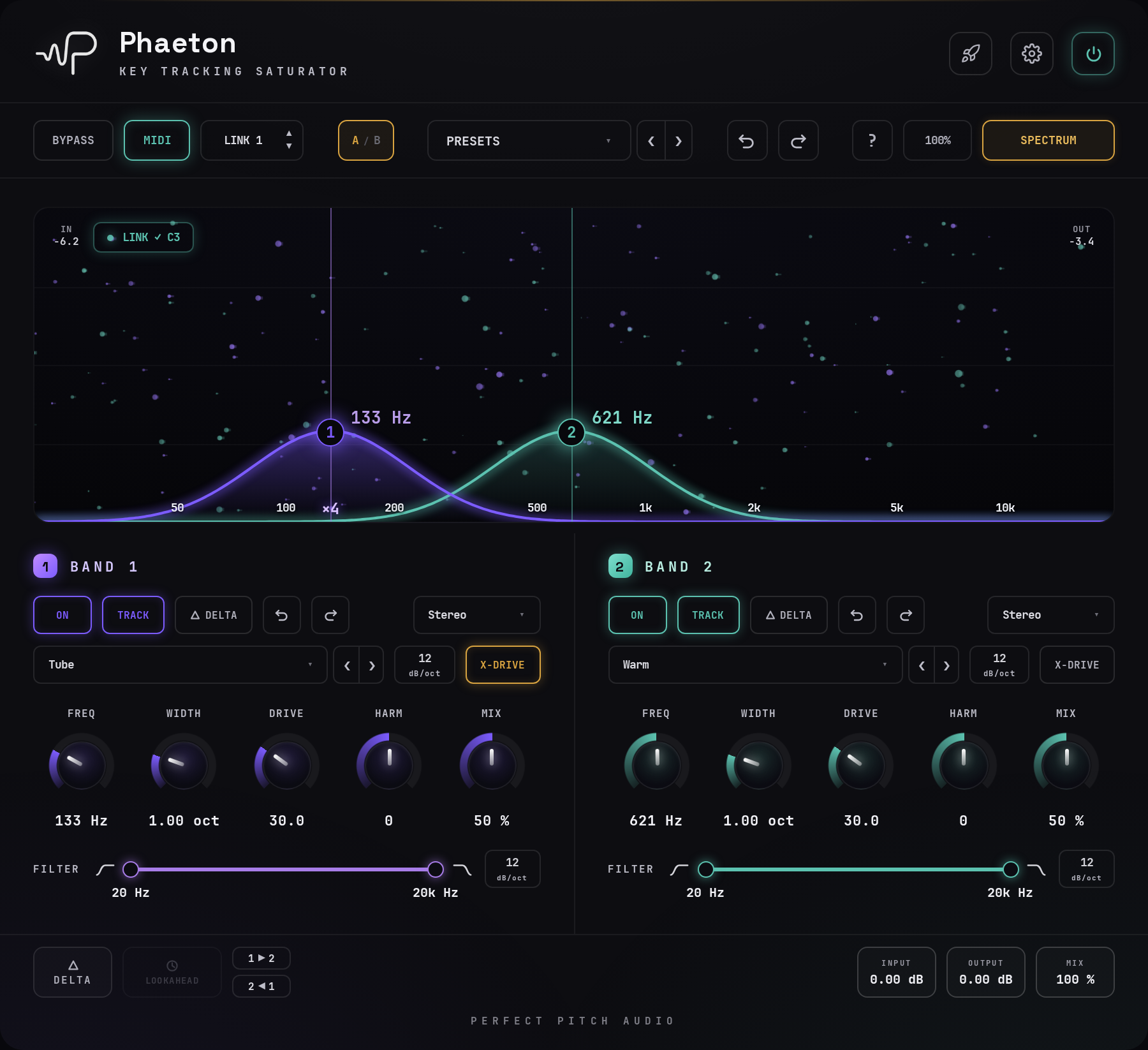Select next Band 1 saturation type
This screenshot has height=1050, width=1148.
(372, 665)
